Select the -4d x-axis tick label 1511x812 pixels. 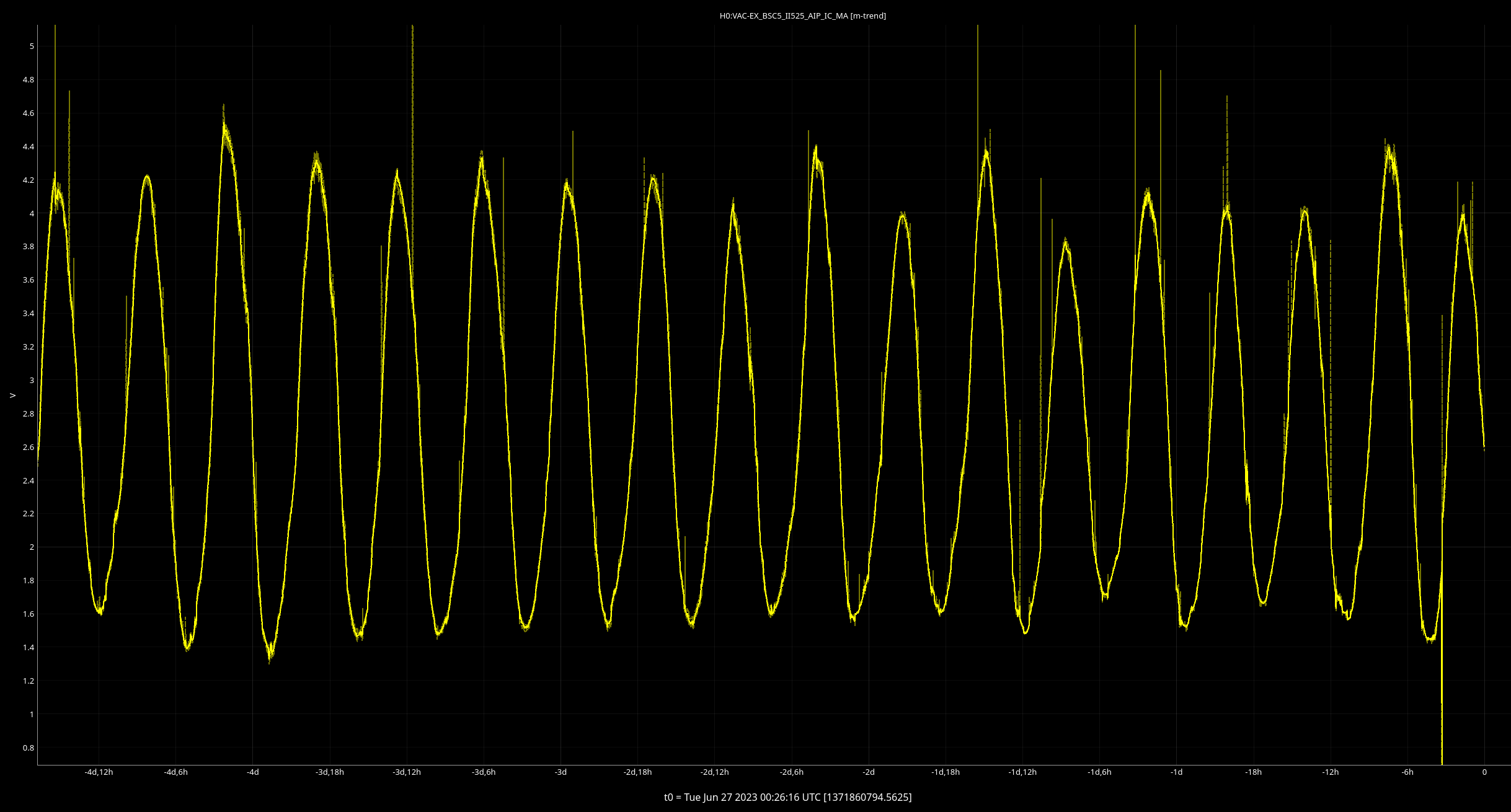coord(252,772)
